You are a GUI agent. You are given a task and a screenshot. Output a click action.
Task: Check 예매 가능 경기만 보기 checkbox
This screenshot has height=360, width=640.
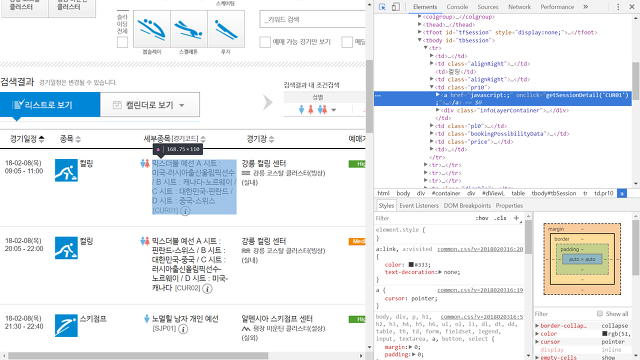pyautogui.click(x=265, y=42)
